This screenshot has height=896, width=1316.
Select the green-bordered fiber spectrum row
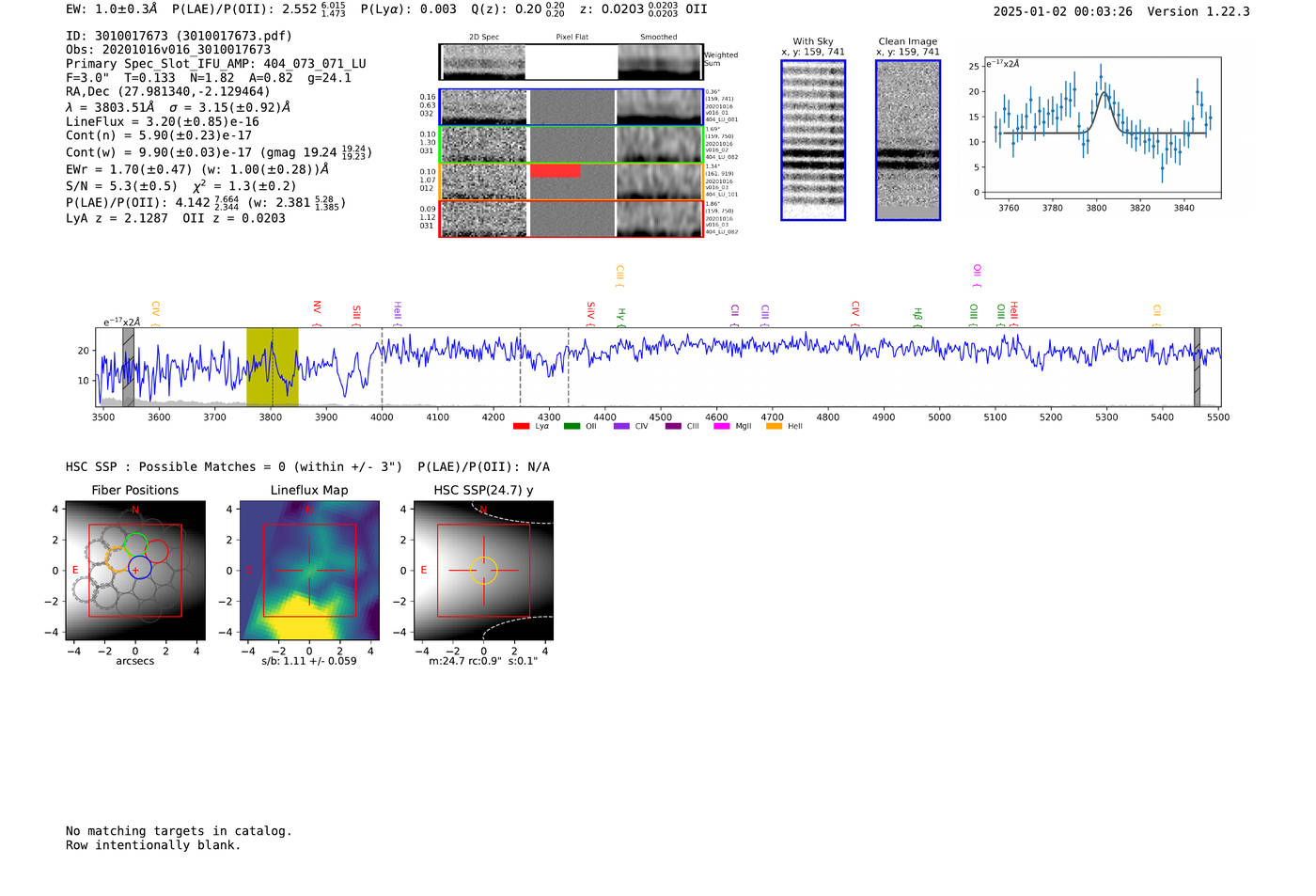pos(571,144)
